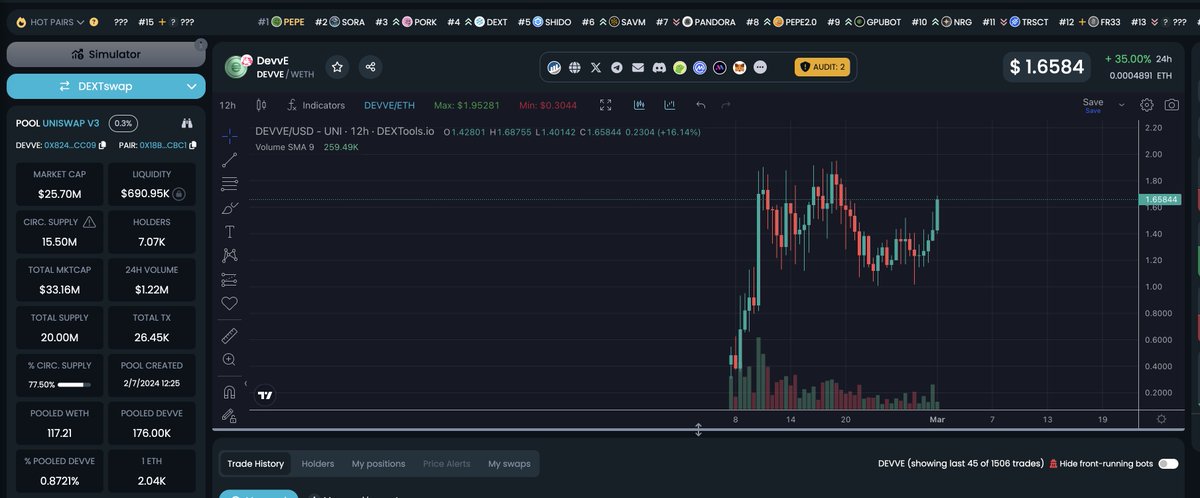Click the bar chart data icon in chart toolbar
1200x498 pixels.
tap(638, 105)
